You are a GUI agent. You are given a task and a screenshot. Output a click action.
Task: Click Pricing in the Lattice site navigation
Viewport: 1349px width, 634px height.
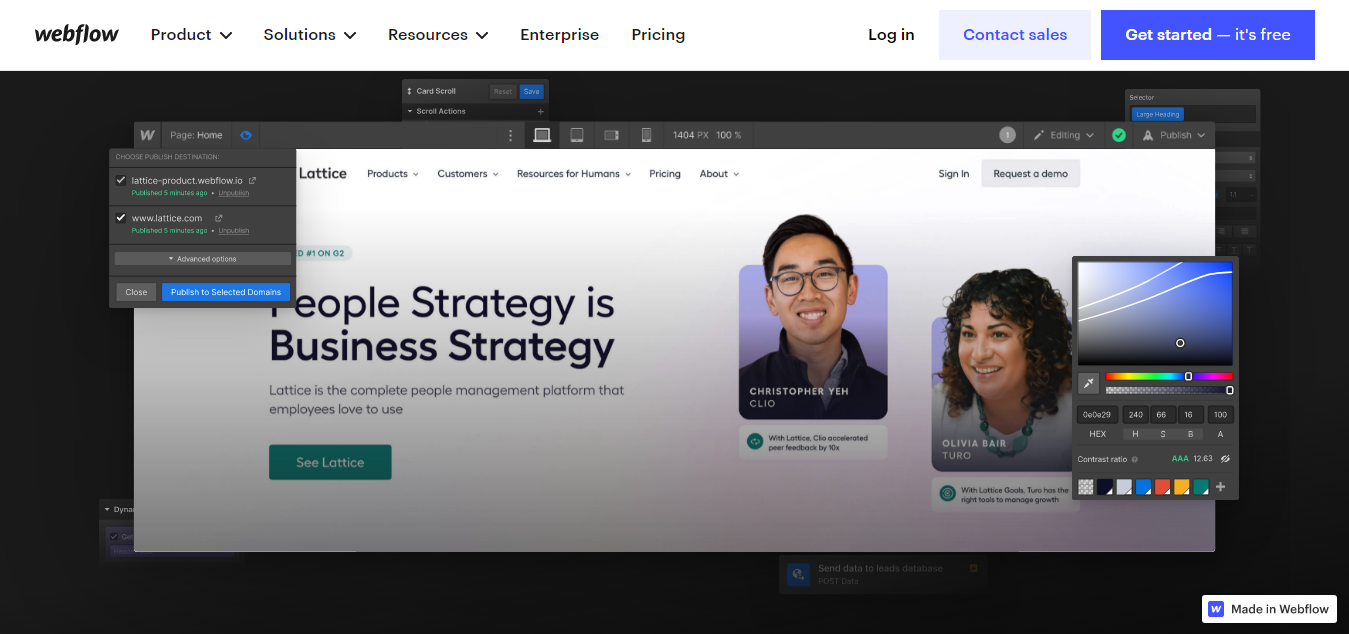(x=665, y=174)
